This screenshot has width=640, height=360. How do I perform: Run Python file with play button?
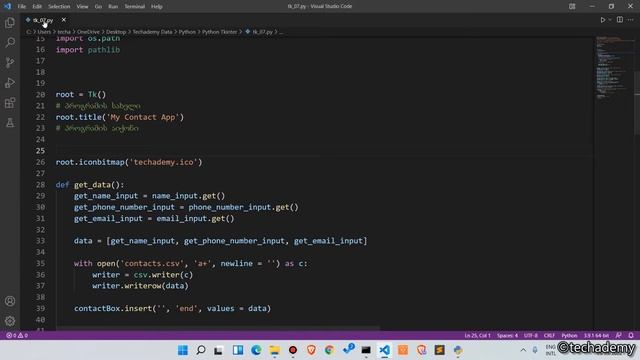click(602, 20)
